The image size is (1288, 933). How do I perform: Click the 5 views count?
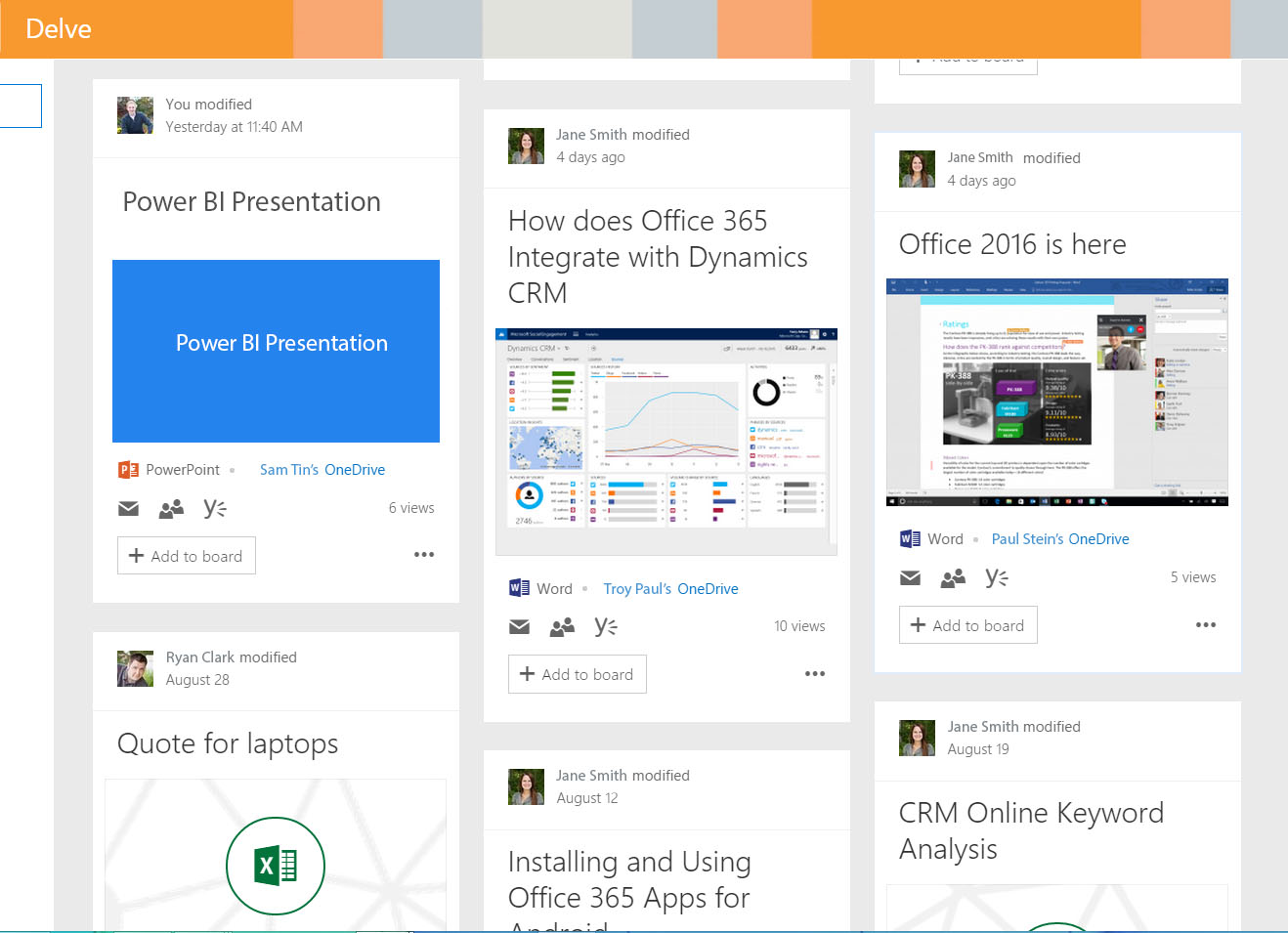pos(1193,577)
